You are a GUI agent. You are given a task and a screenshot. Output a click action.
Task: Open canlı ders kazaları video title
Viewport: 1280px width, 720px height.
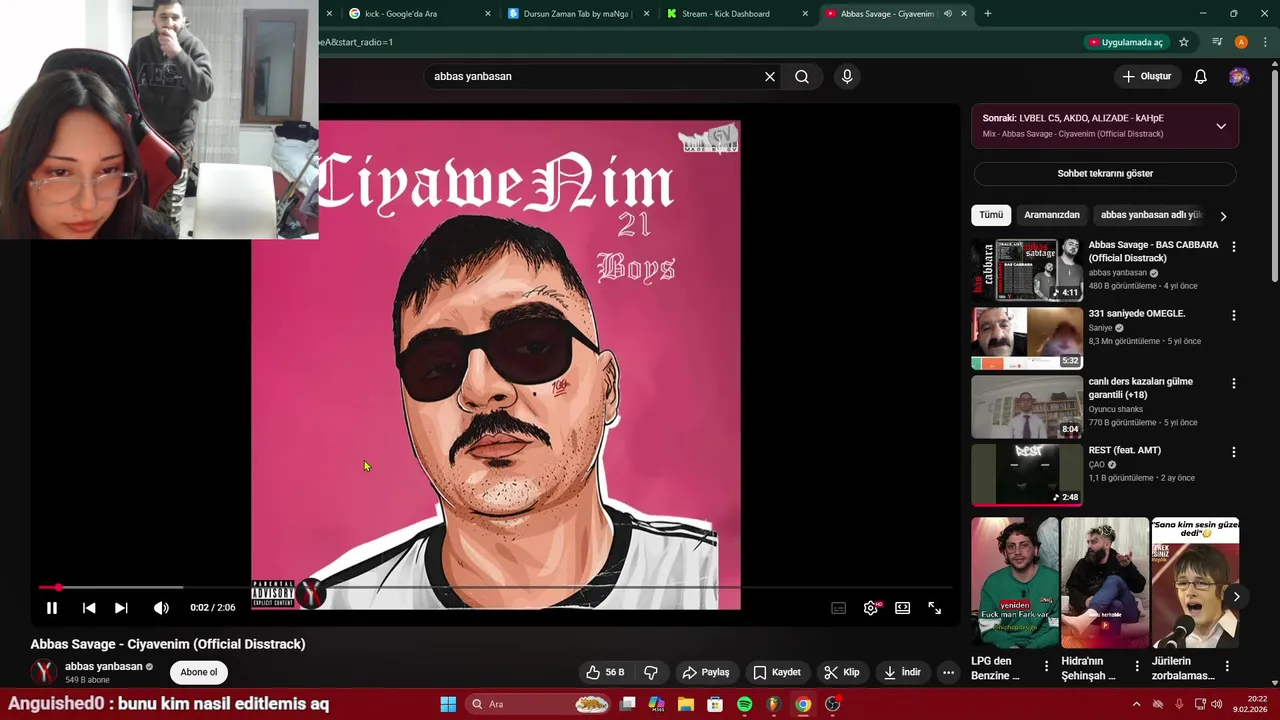tap(1141, 388)
